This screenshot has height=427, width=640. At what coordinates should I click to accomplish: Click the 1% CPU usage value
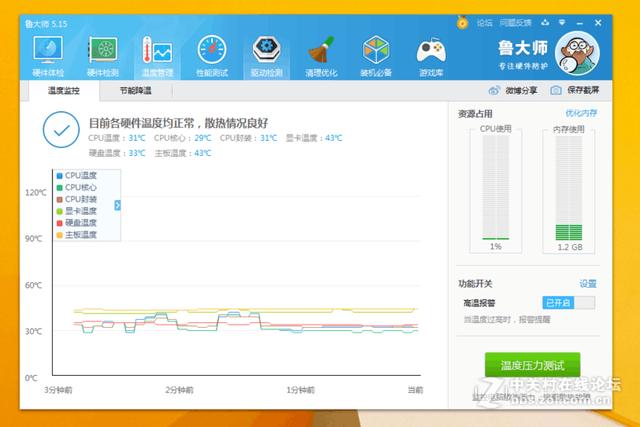click(496, 247)
